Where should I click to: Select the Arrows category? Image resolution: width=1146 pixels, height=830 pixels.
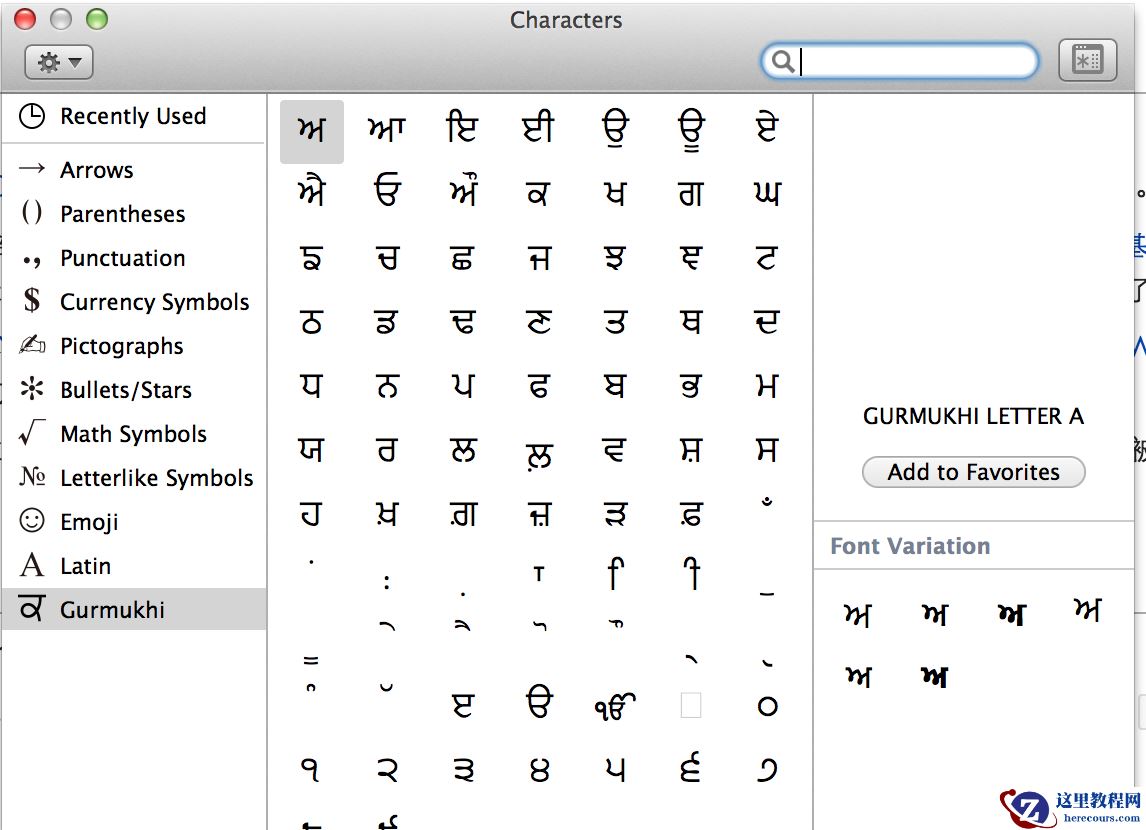[x=96, y=170]
